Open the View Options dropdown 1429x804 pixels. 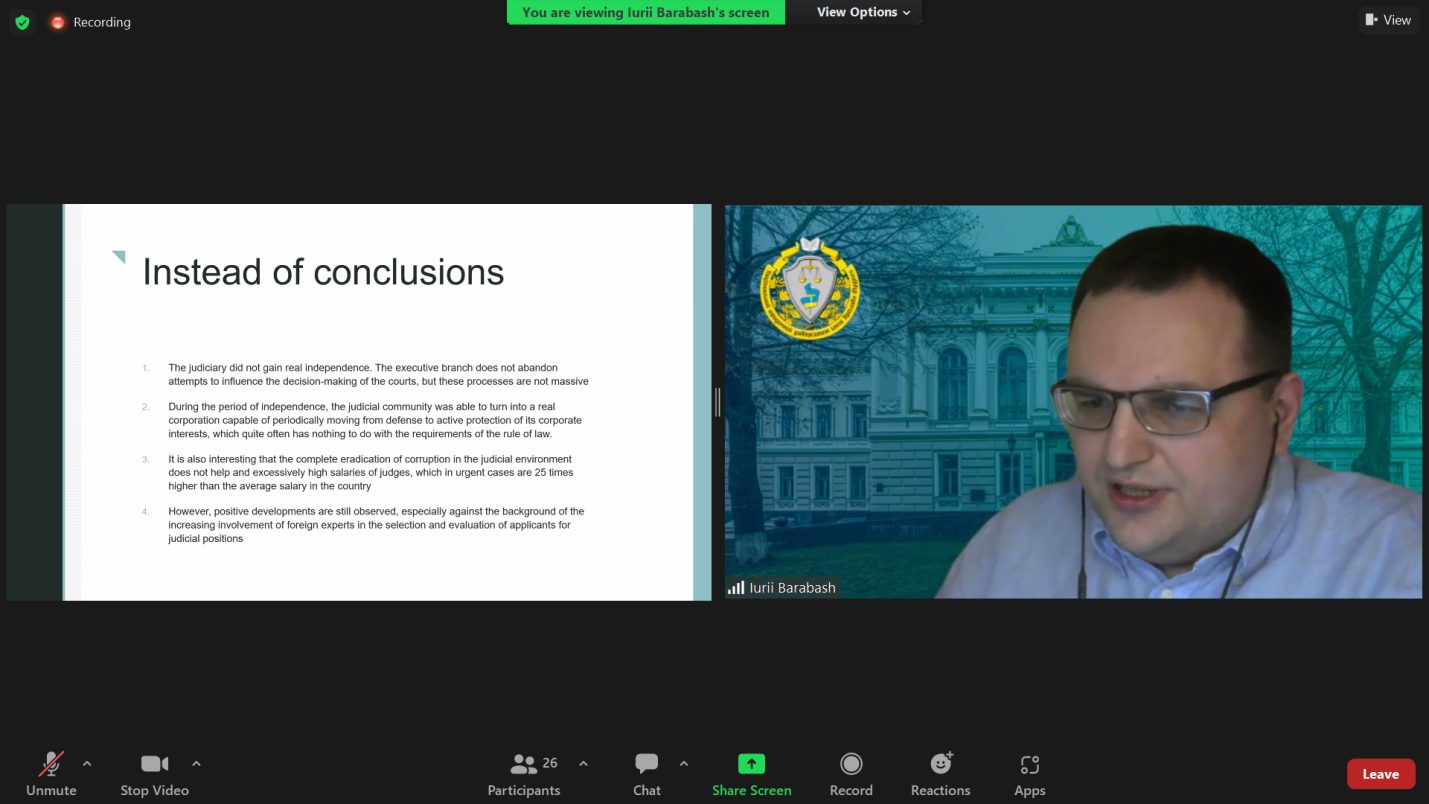(863, 12)
